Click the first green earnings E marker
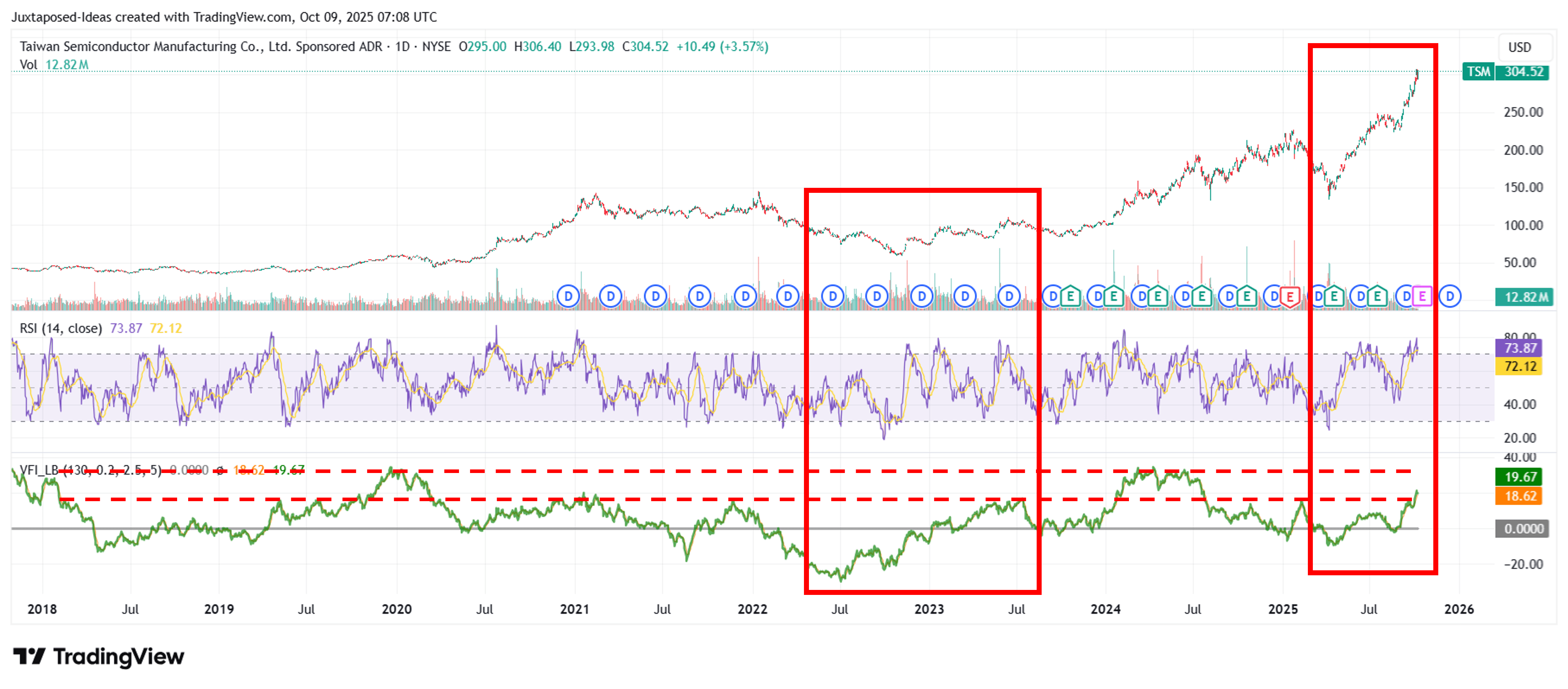This screenshot has height=689, width=1568. click(x=1070, y=297)
